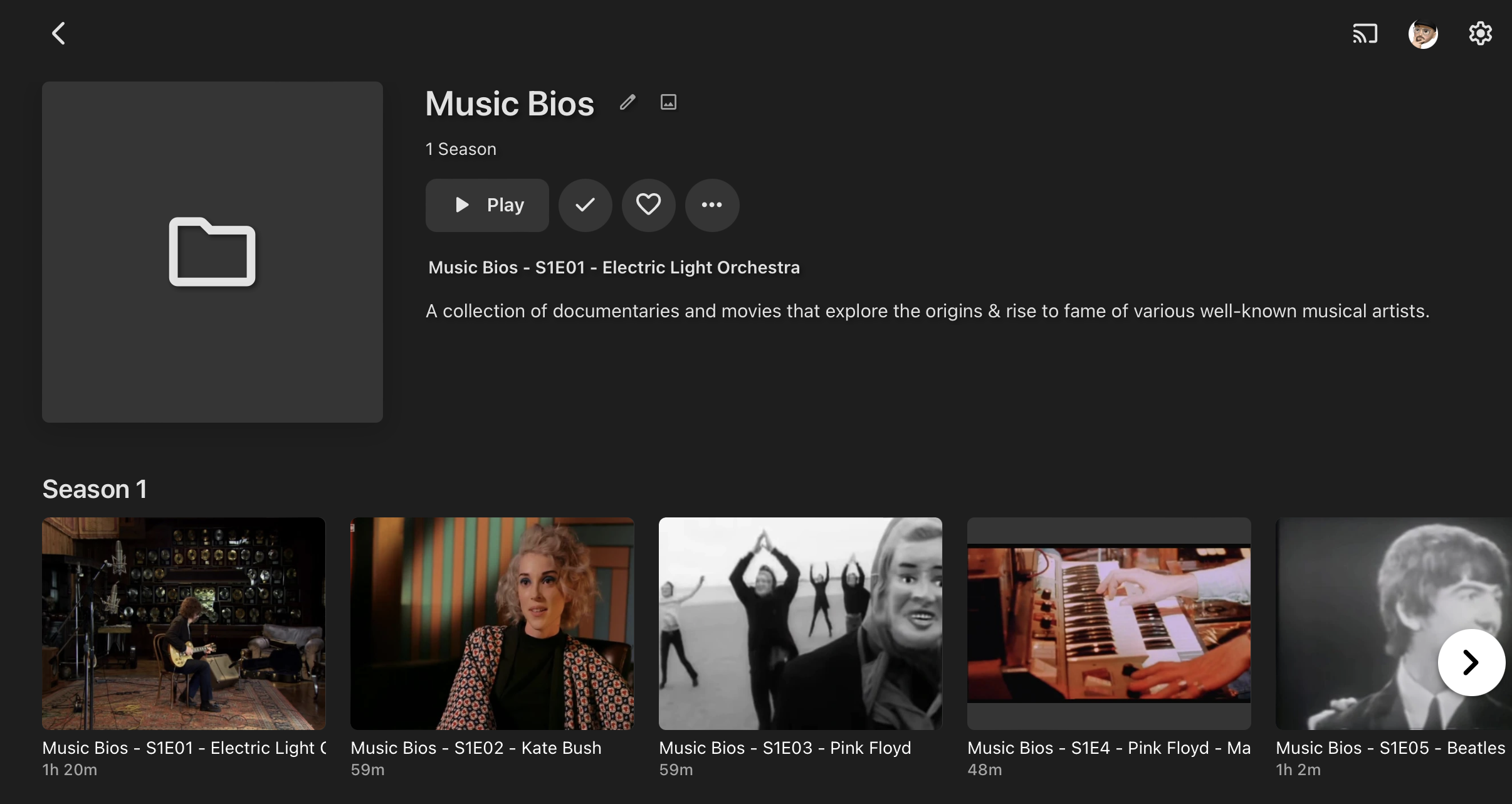This screenshot has width=1512, height=804.
Task: Click the folder poster placeholder
Action: pos(213,252)
